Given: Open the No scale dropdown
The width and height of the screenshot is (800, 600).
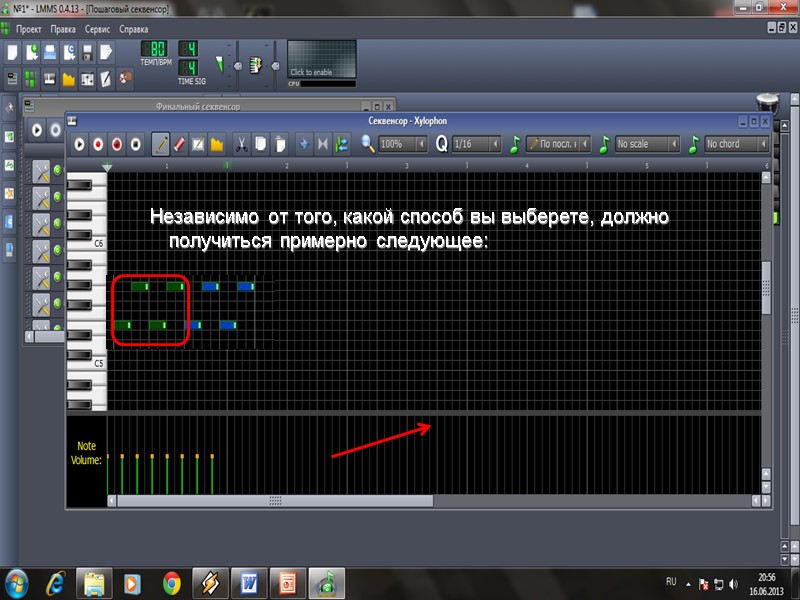Looking at the screenshot, I should tap(648, 144).
